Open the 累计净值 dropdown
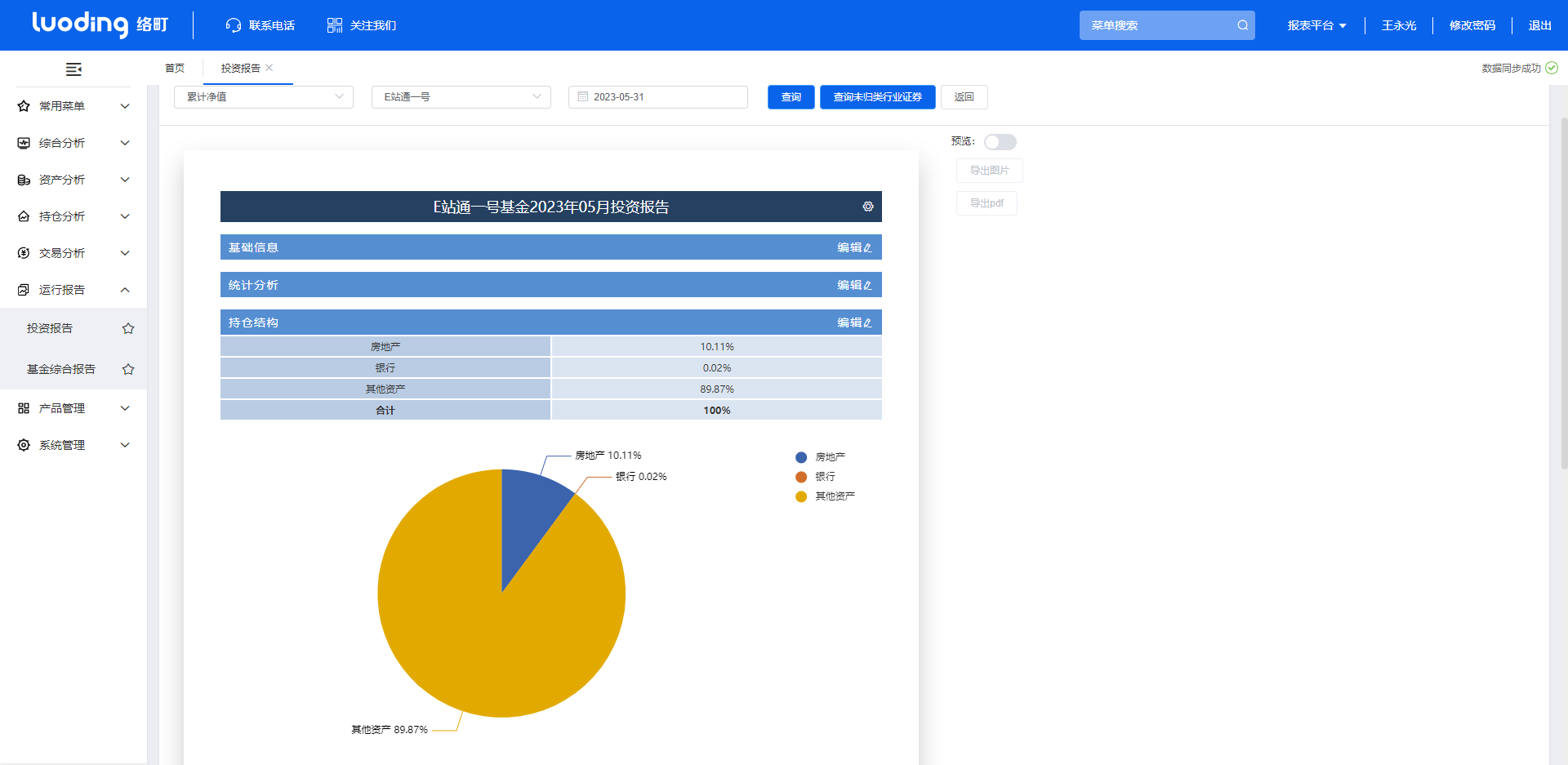Image resolution: width=1568 pixels, height=765 pixels. [264, 97]
